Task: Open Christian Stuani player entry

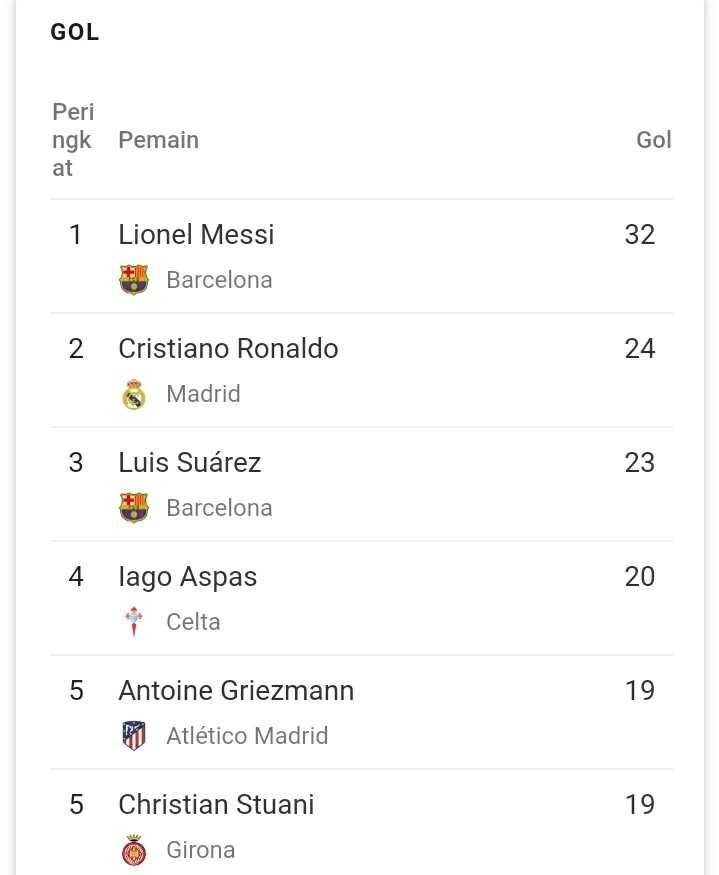Action: 216,805
